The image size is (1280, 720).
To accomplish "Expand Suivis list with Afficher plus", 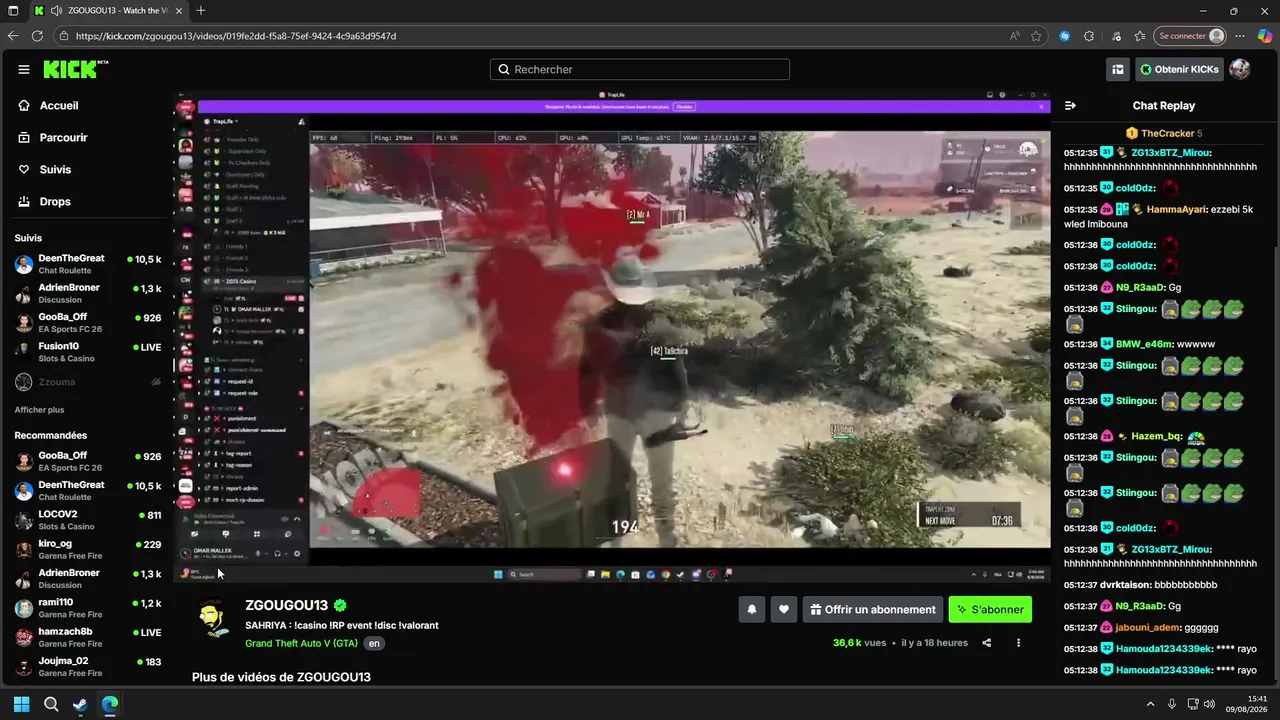I will click(39, 410).
